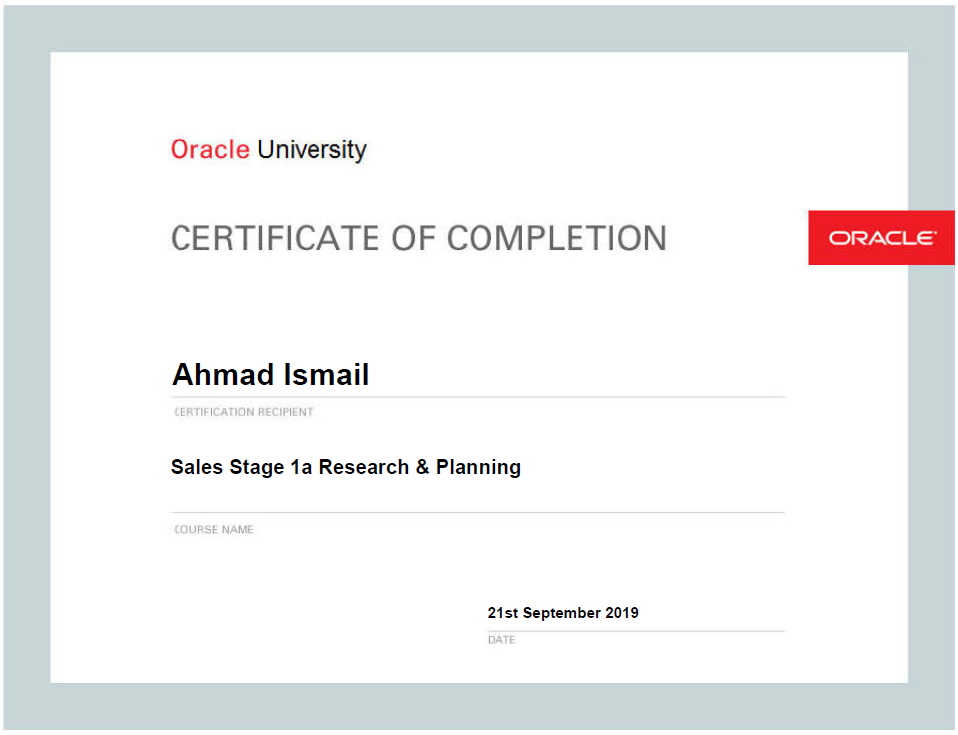Click the line under the recipient name
Image resolution: width=958 pixels, height=735 pixels.
coord(478,397)
